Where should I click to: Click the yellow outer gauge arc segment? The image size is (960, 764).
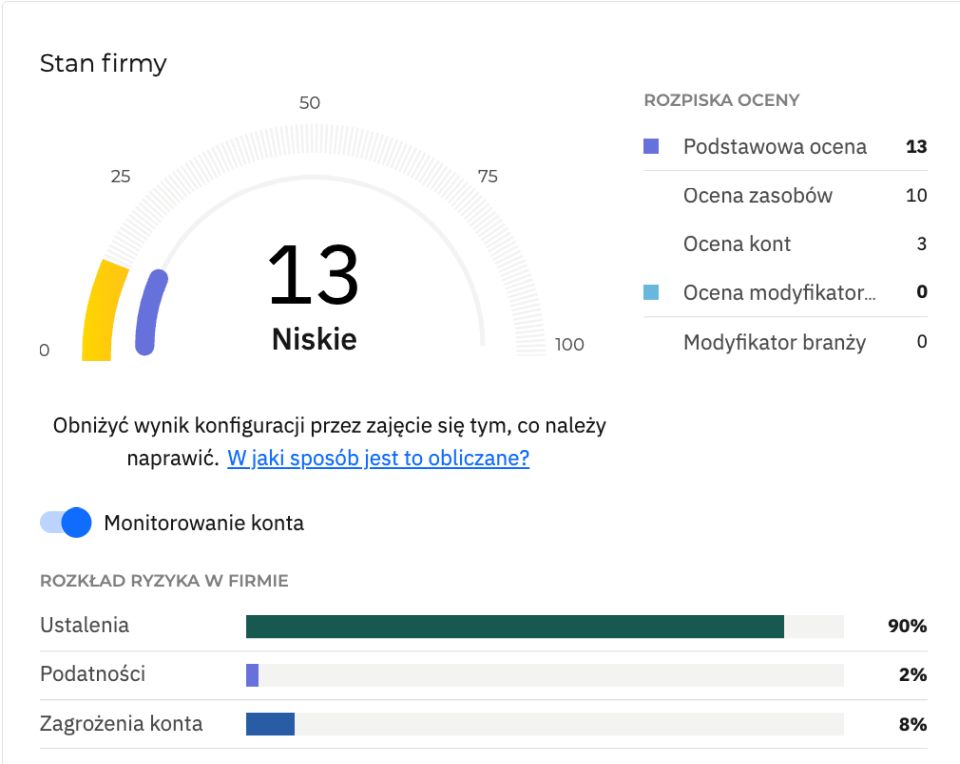coord(102,310)
